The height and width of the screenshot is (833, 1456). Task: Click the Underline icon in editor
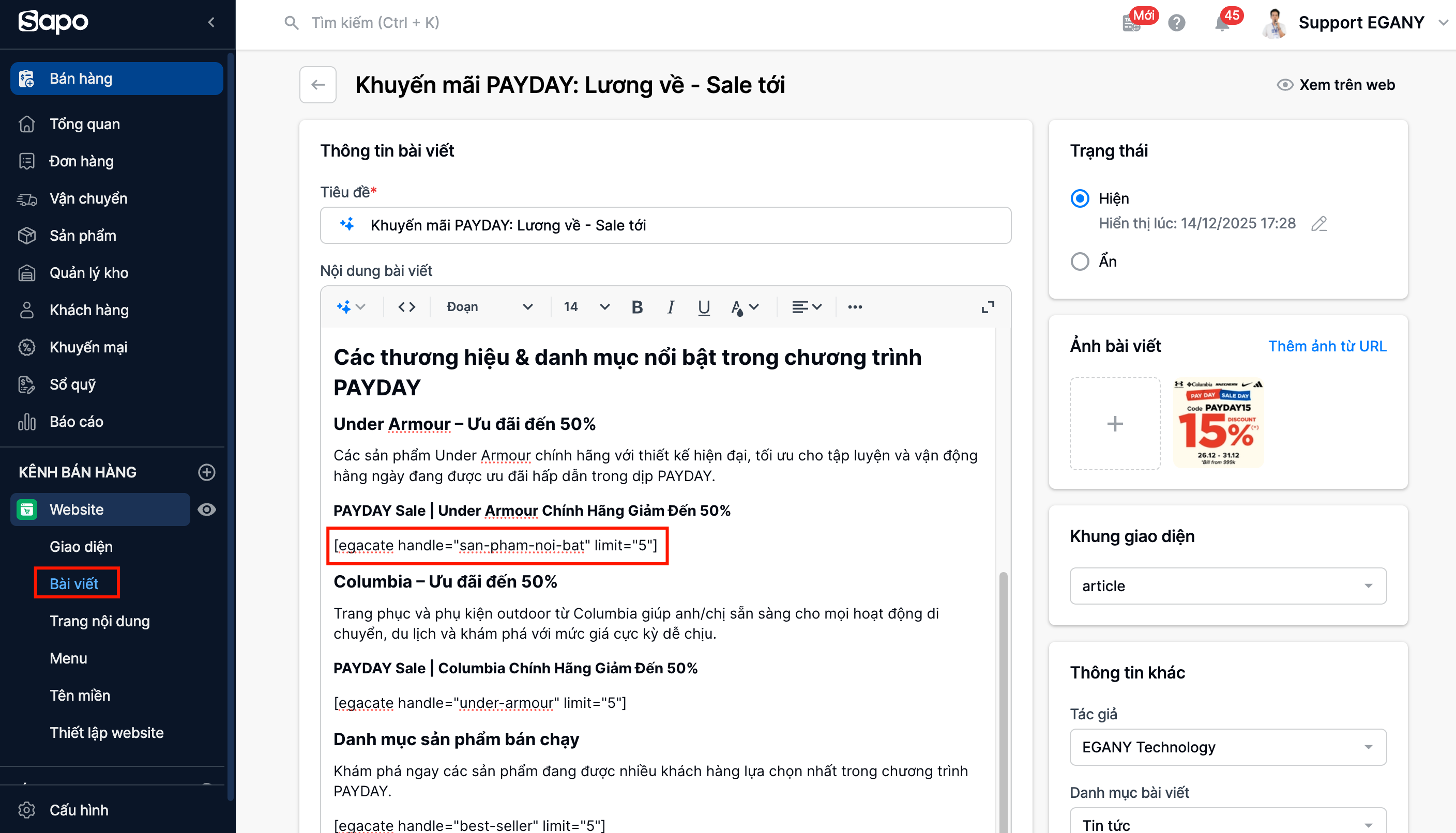pyautogui.click(x=703, y=307)
